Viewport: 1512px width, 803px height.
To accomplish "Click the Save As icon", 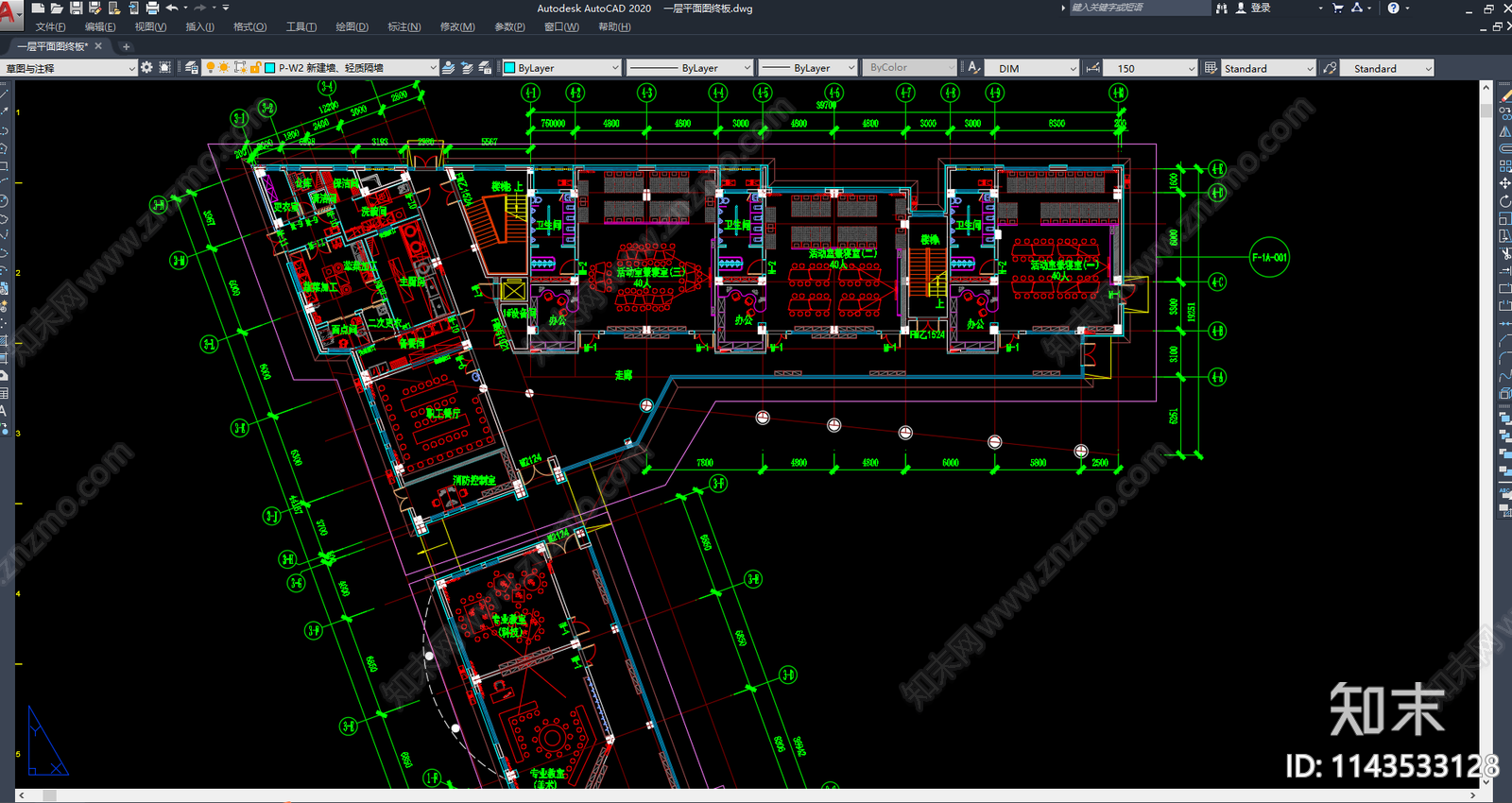I will pos(94,8).
